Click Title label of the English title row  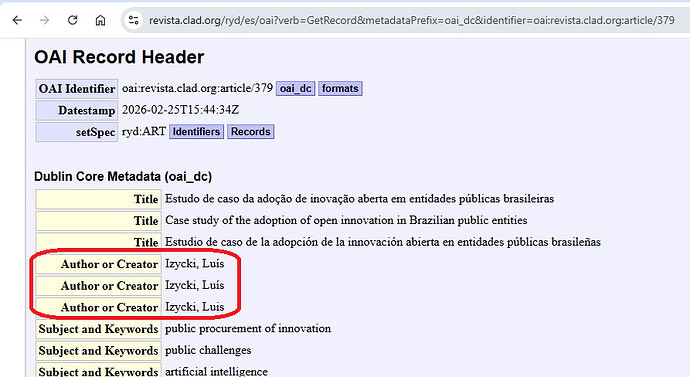99,221
